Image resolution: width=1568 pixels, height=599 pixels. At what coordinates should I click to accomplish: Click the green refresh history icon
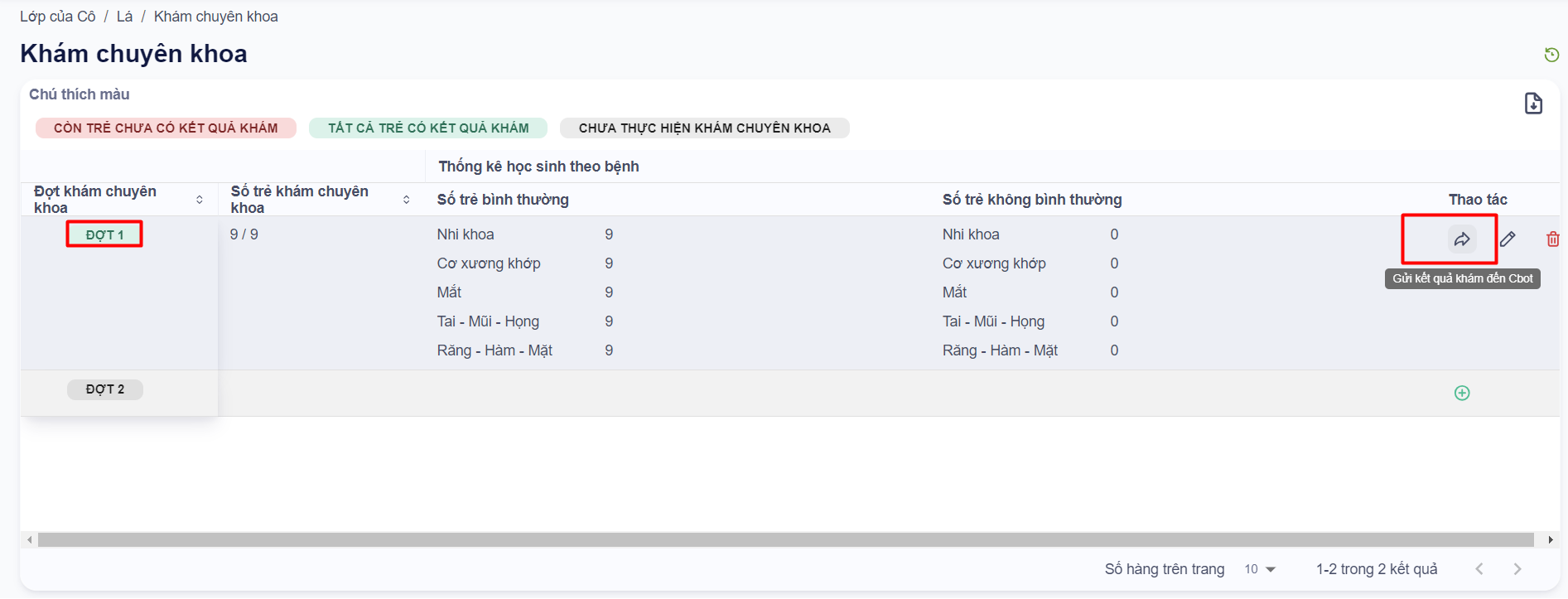[1551, 55]
